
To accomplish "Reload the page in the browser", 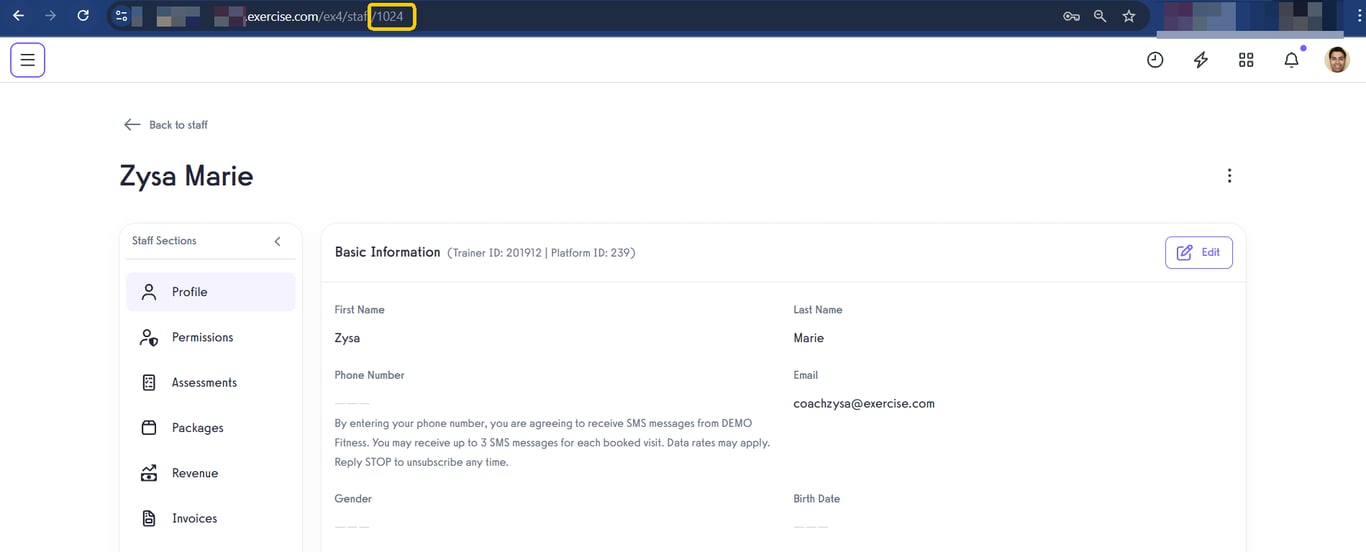I will (x=83, y=16).
